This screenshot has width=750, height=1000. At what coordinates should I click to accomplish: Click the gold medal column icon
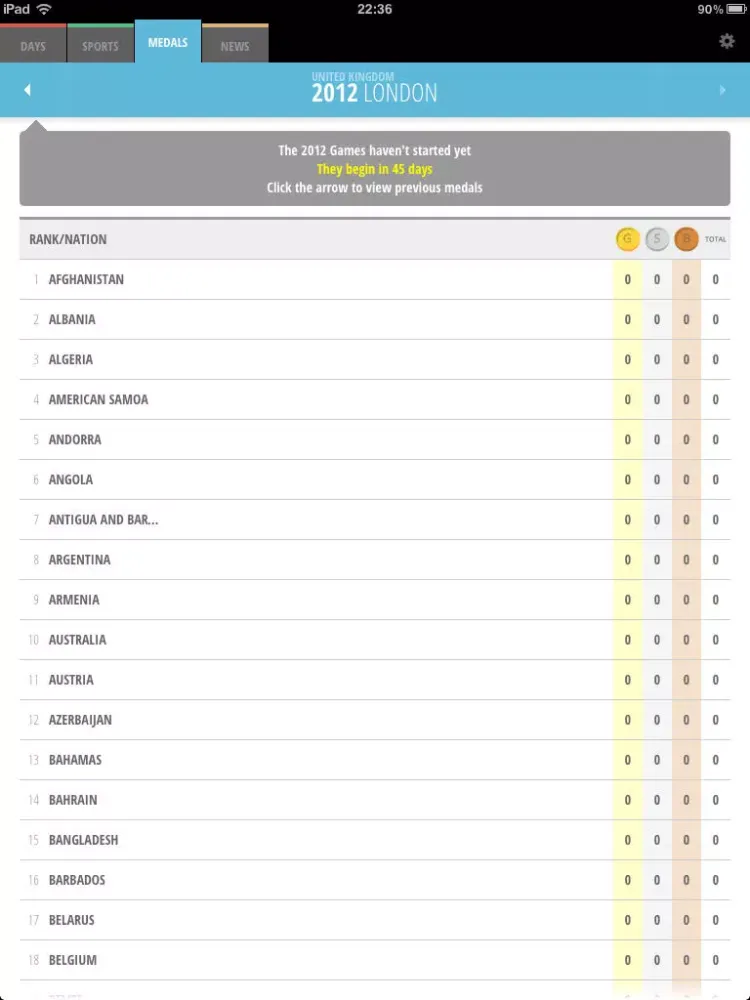[x=627, y=239]
